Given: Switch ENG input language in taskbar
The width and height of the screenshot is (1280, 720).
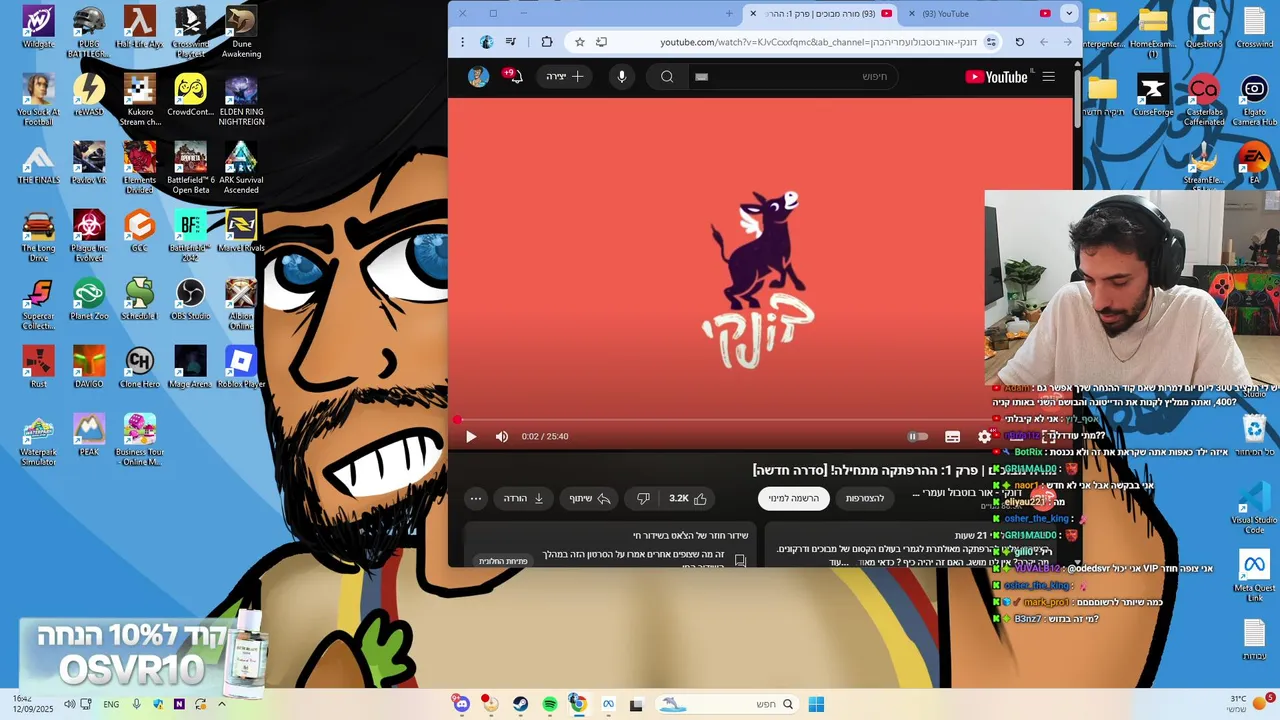Looking at the screenshot, I should click(x=111, y=704).
